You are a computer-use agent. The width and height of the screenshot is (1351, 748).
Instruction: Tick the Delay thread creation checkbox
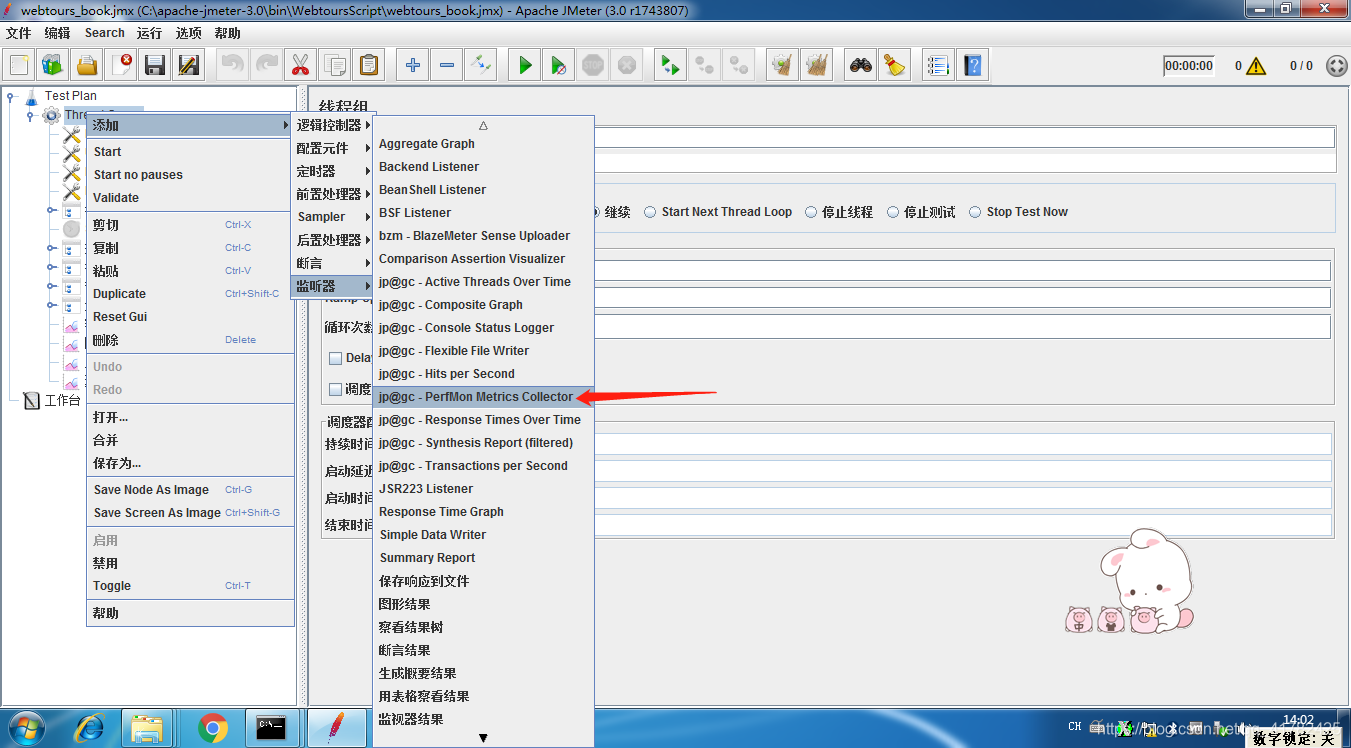(336, 358)
